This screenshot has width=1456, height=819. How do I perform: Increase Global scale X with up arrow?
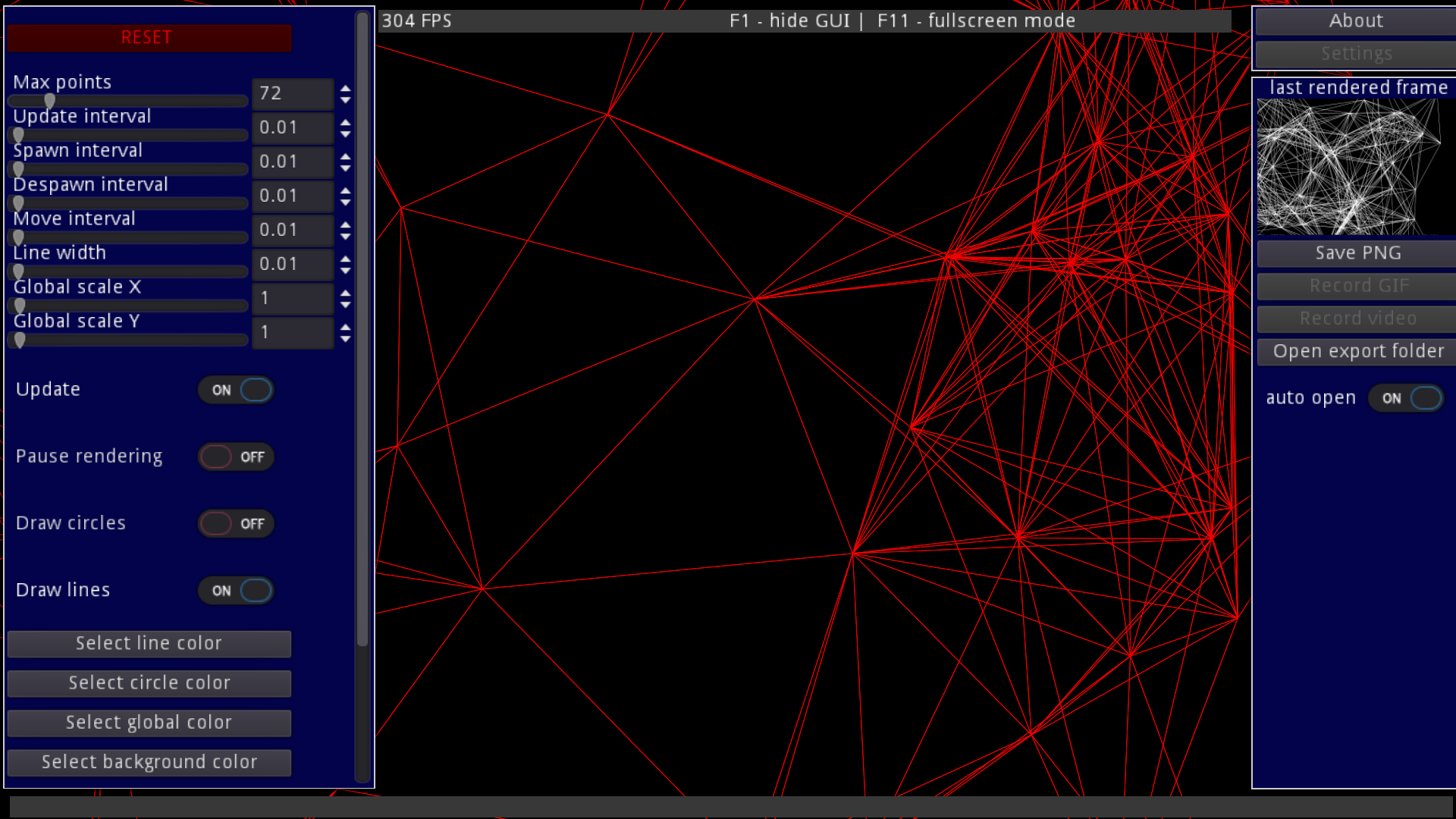coord(346,293)
